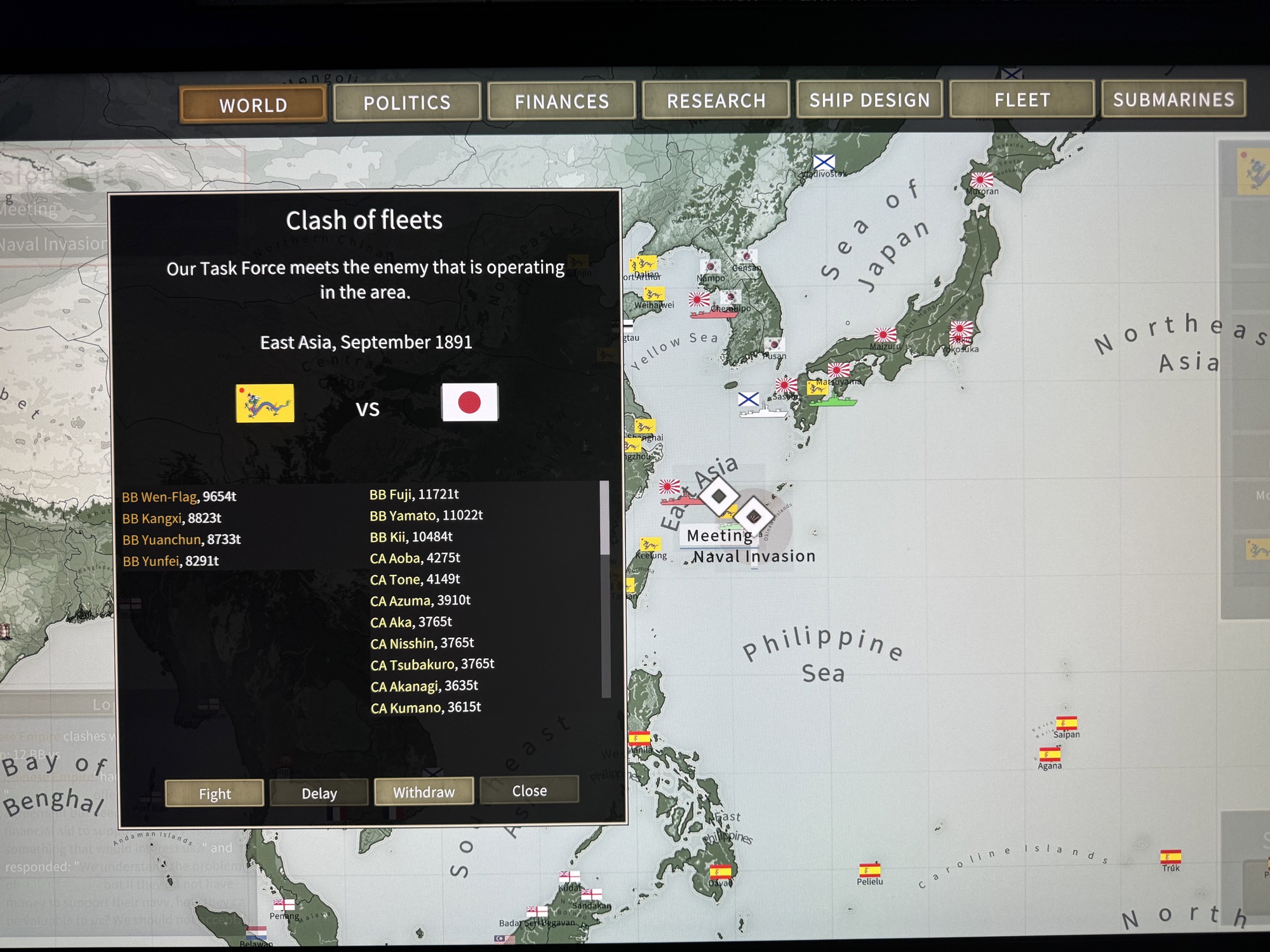Select BB Yamato in enemy list
Viewport: 1270px width, 952px height.
[426, 515]
